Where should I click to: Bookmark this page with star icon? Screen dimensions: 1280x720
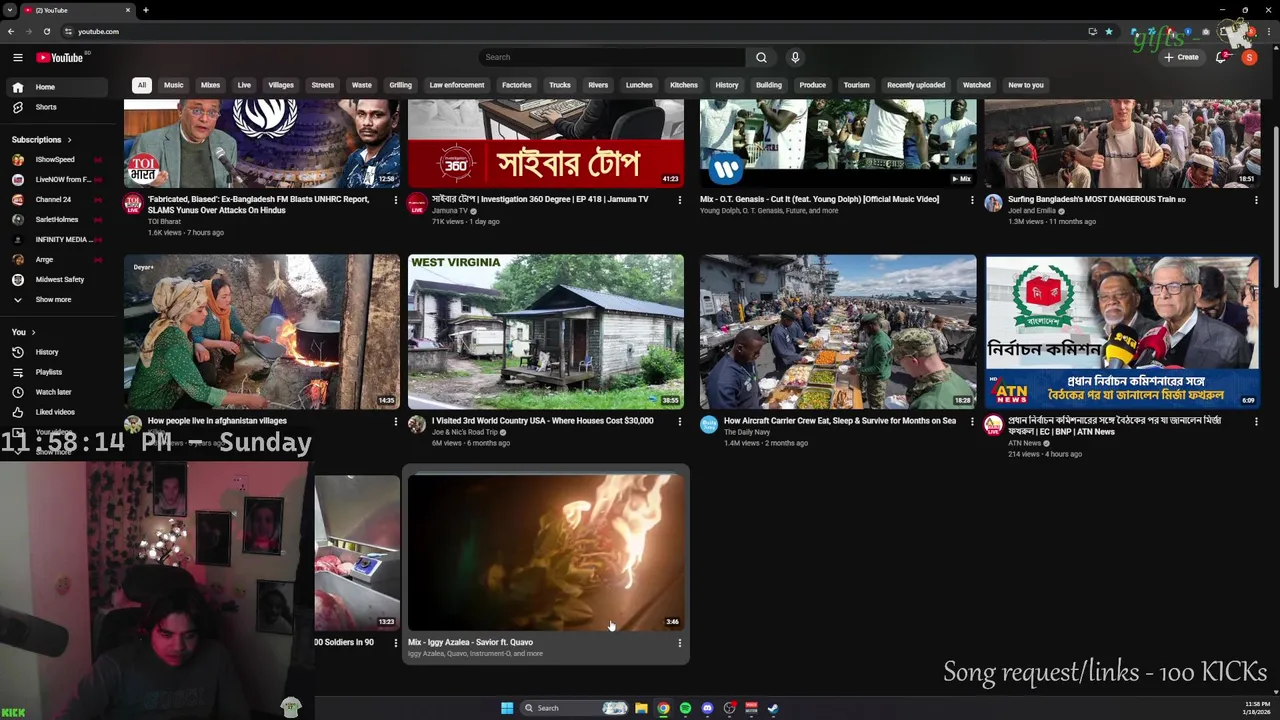point(1108,31)
